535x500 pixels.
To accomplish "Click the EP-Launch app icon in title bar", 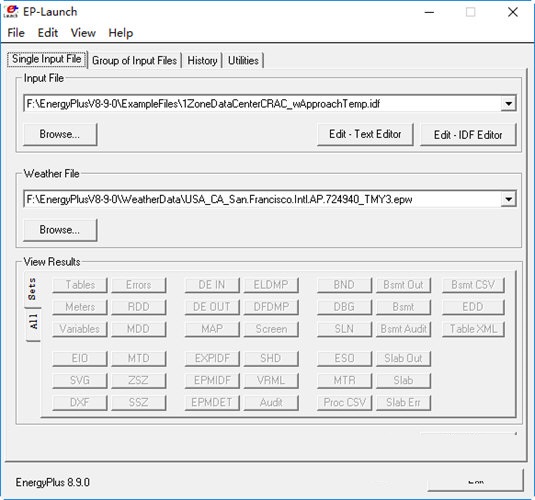I will (x=11, y=12).
